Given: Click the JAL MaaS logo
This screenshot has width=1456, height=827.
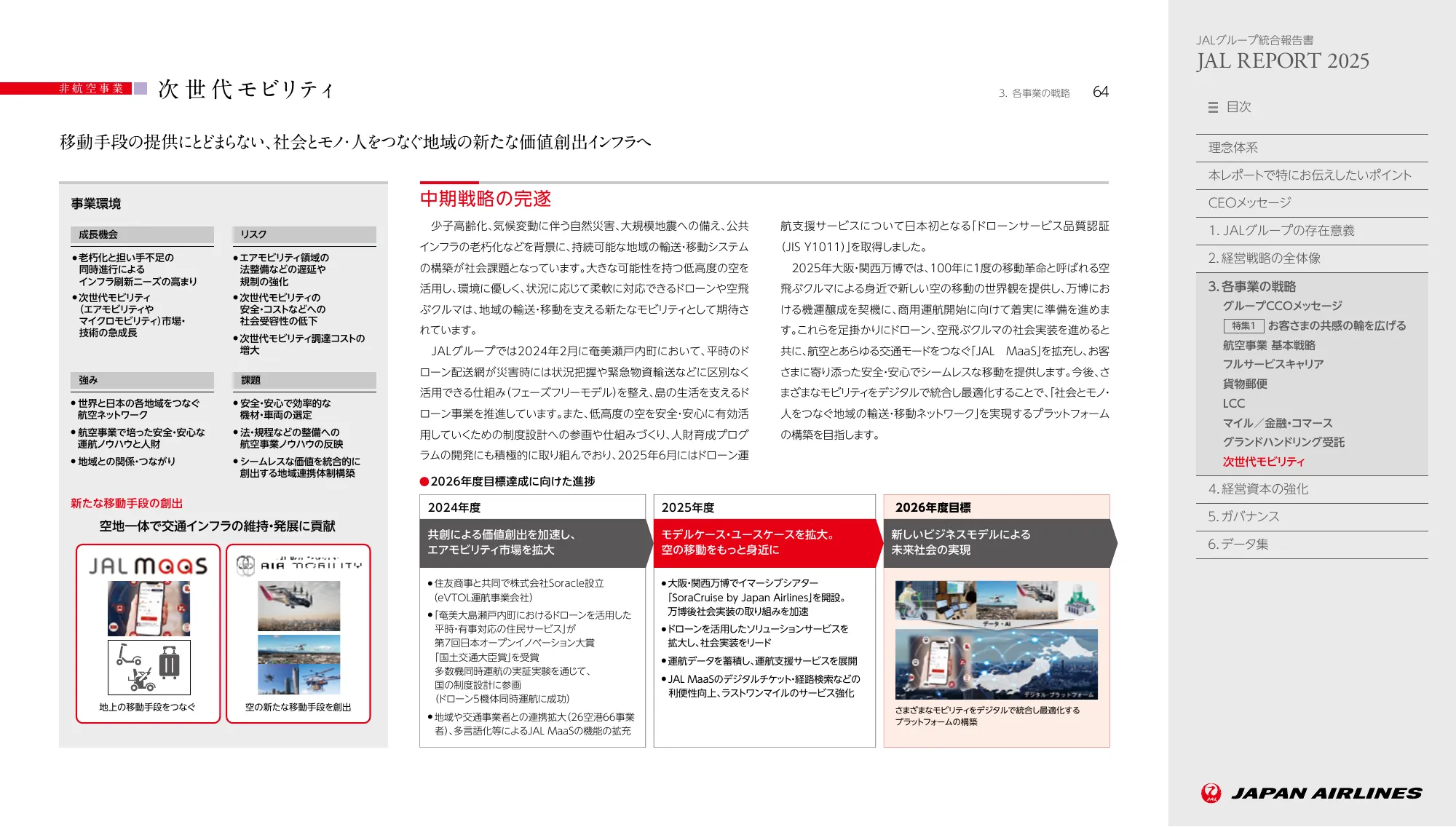Looking at the screenshot, I should (x=149, y=566).
